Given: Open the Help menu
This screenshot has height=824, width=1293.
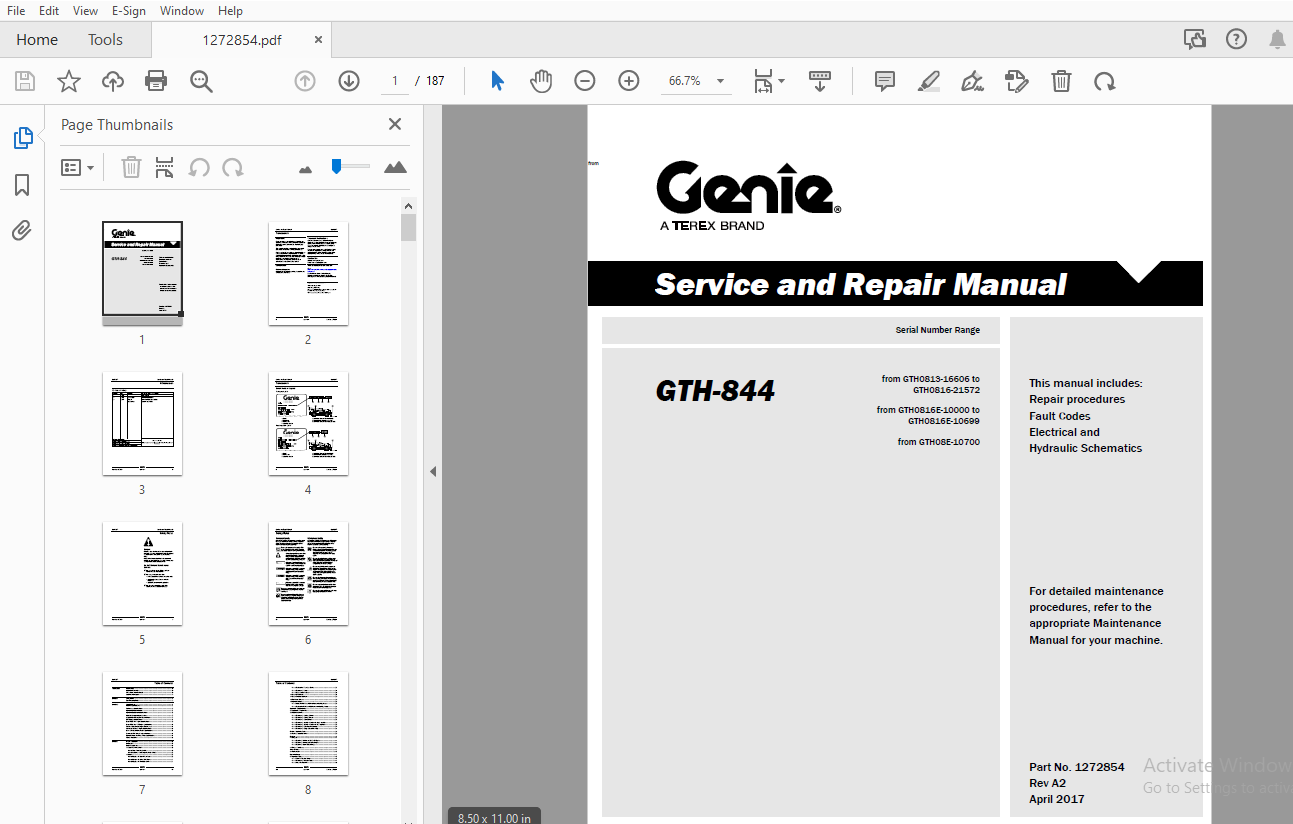Looking at the screenshot, I should [x=230, y=10].
